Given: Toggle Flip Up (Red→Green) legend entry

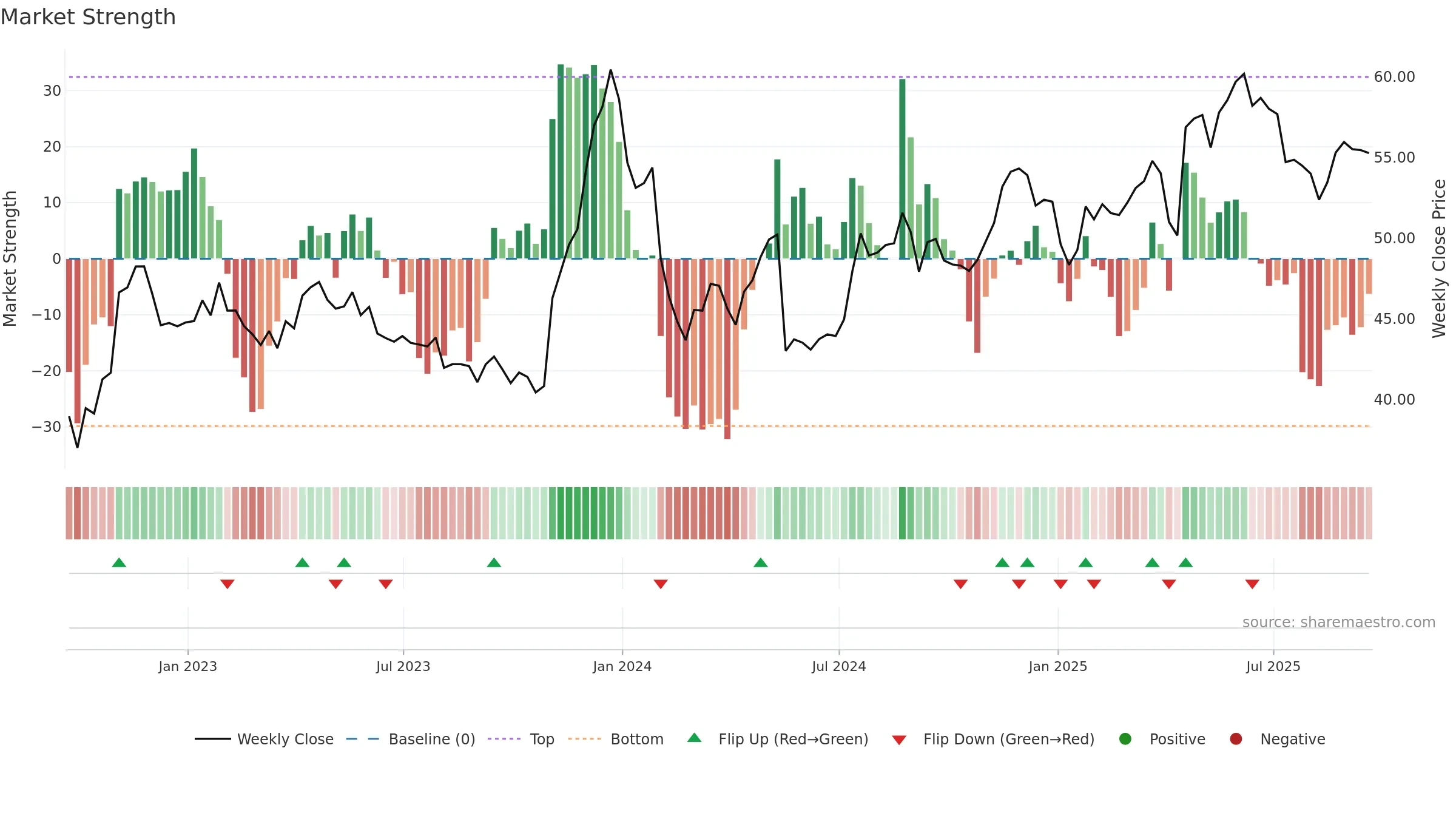Looking at the screenshot, I should pyautogui.click(x=778, y=739).
